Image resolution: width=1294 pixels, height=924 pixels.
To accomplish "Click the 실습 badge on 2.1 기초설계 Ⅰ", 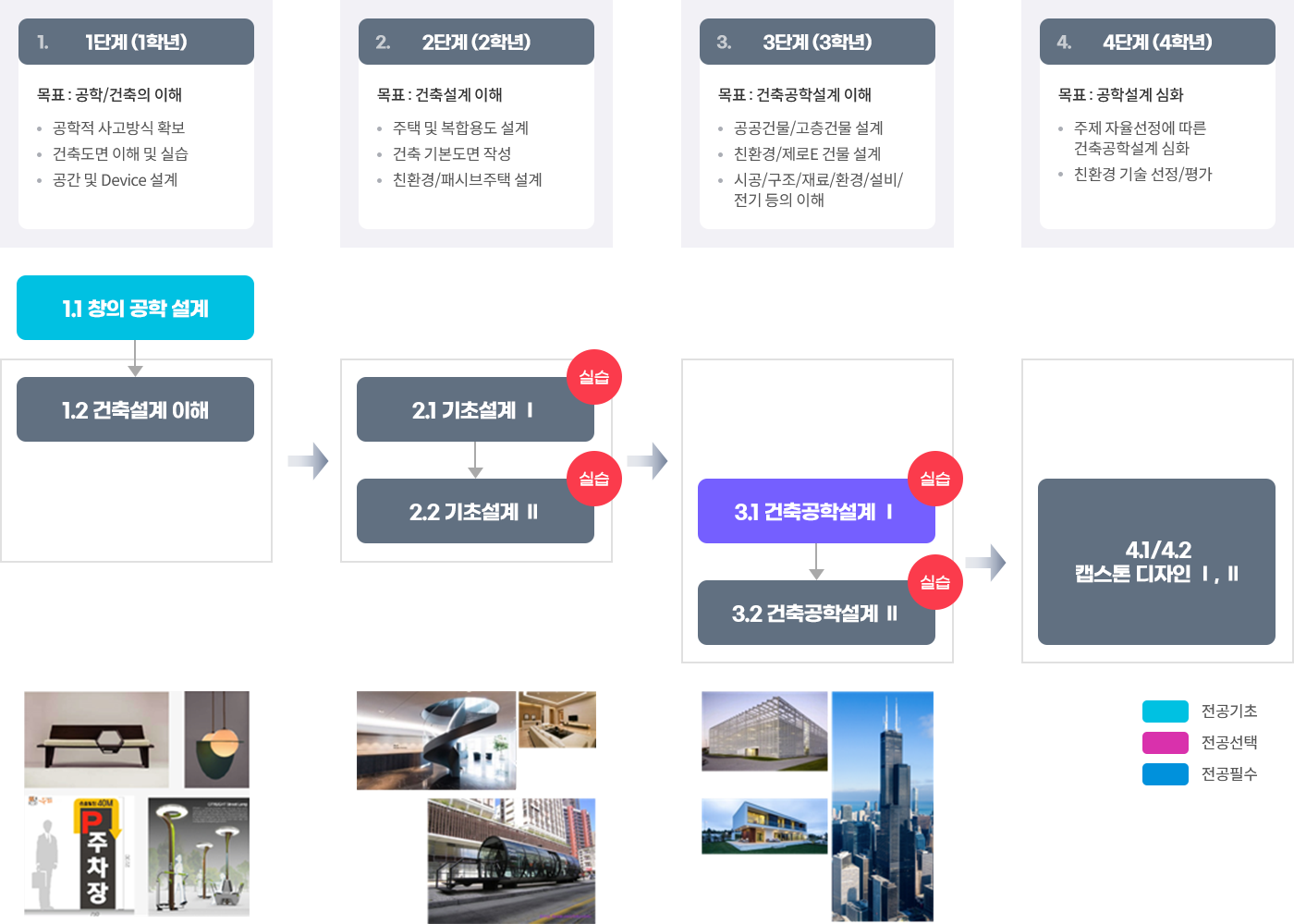I will point(593,377).
